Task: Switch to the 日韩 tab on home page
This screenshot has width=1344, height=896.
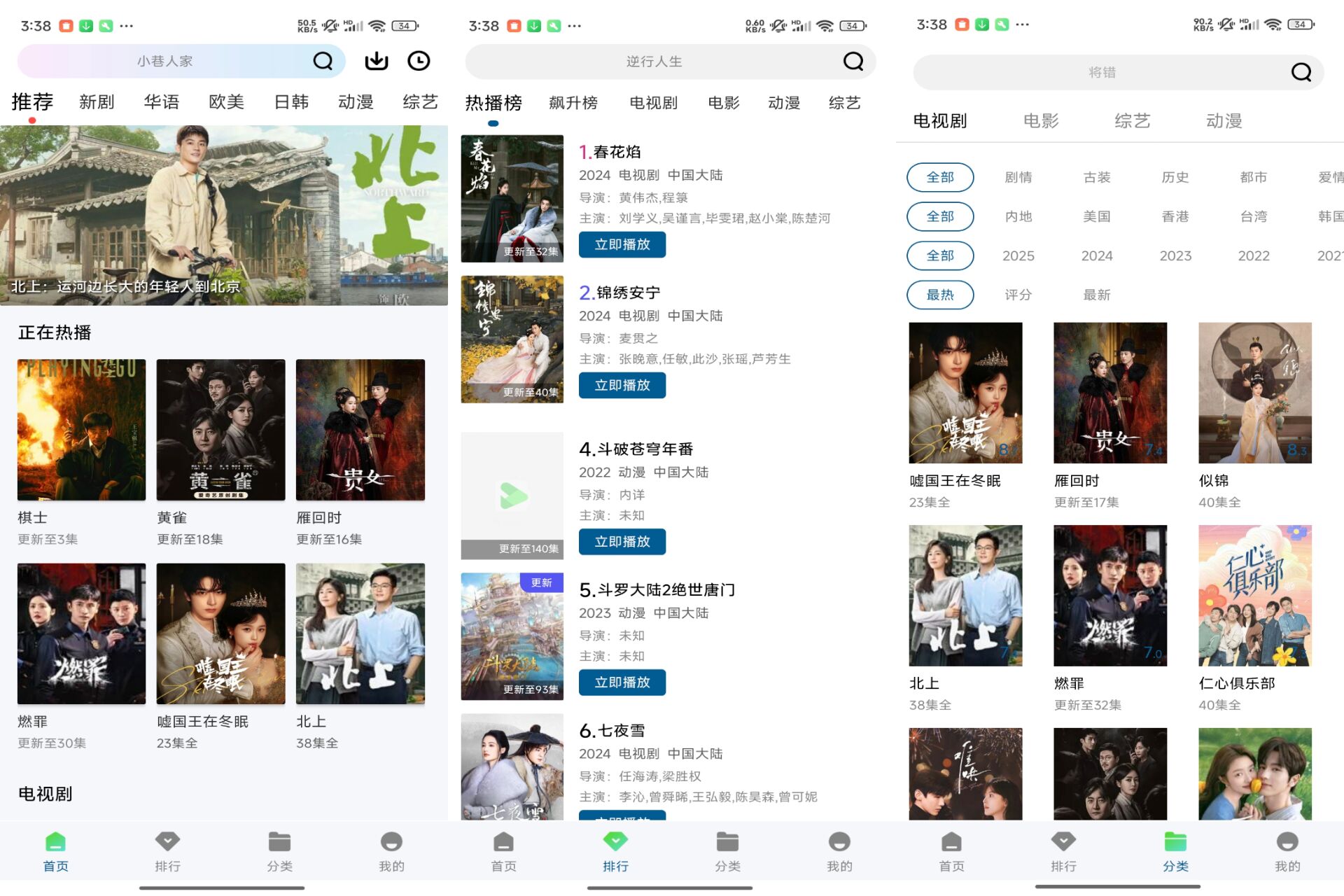Action: coord(292,101)
